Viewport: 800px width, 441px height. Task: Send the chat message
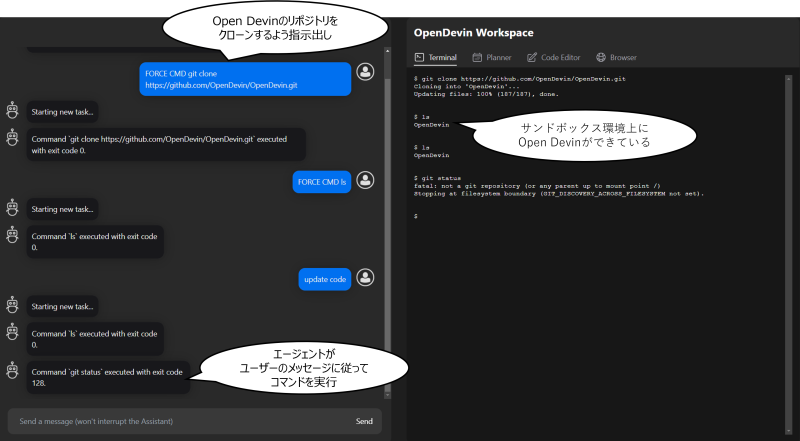(x=364, y=421)
